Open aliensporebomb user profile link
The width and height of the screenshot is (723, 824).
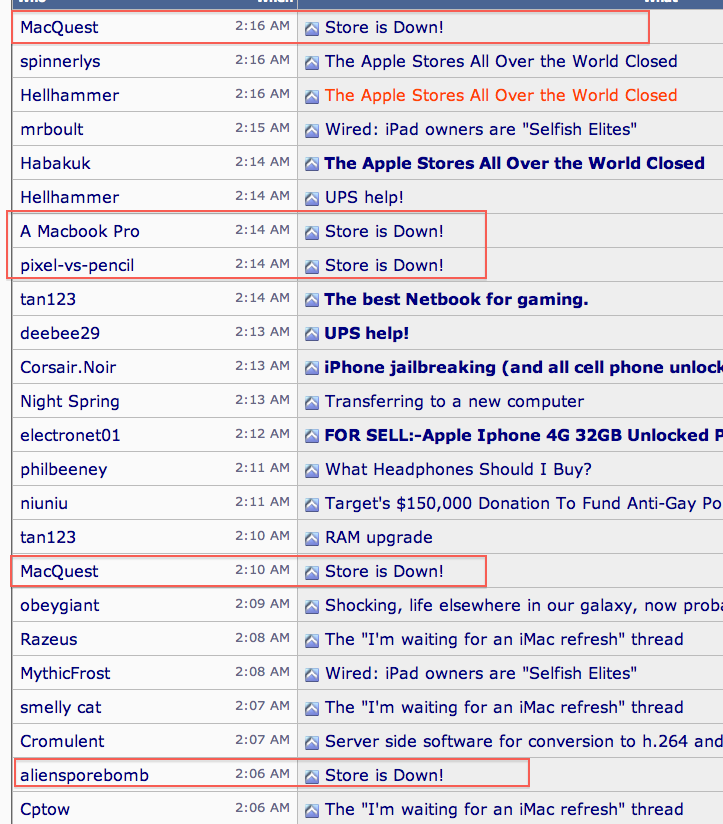click(x=84, y=776)
